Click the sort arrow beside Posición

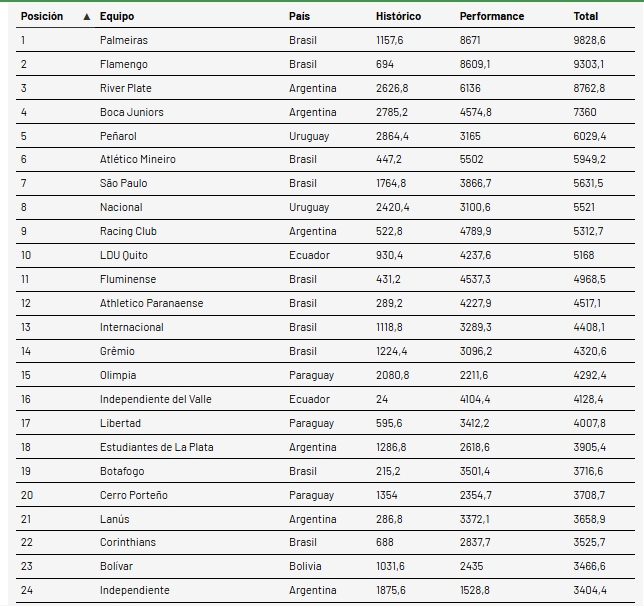[x=86, y=17]
